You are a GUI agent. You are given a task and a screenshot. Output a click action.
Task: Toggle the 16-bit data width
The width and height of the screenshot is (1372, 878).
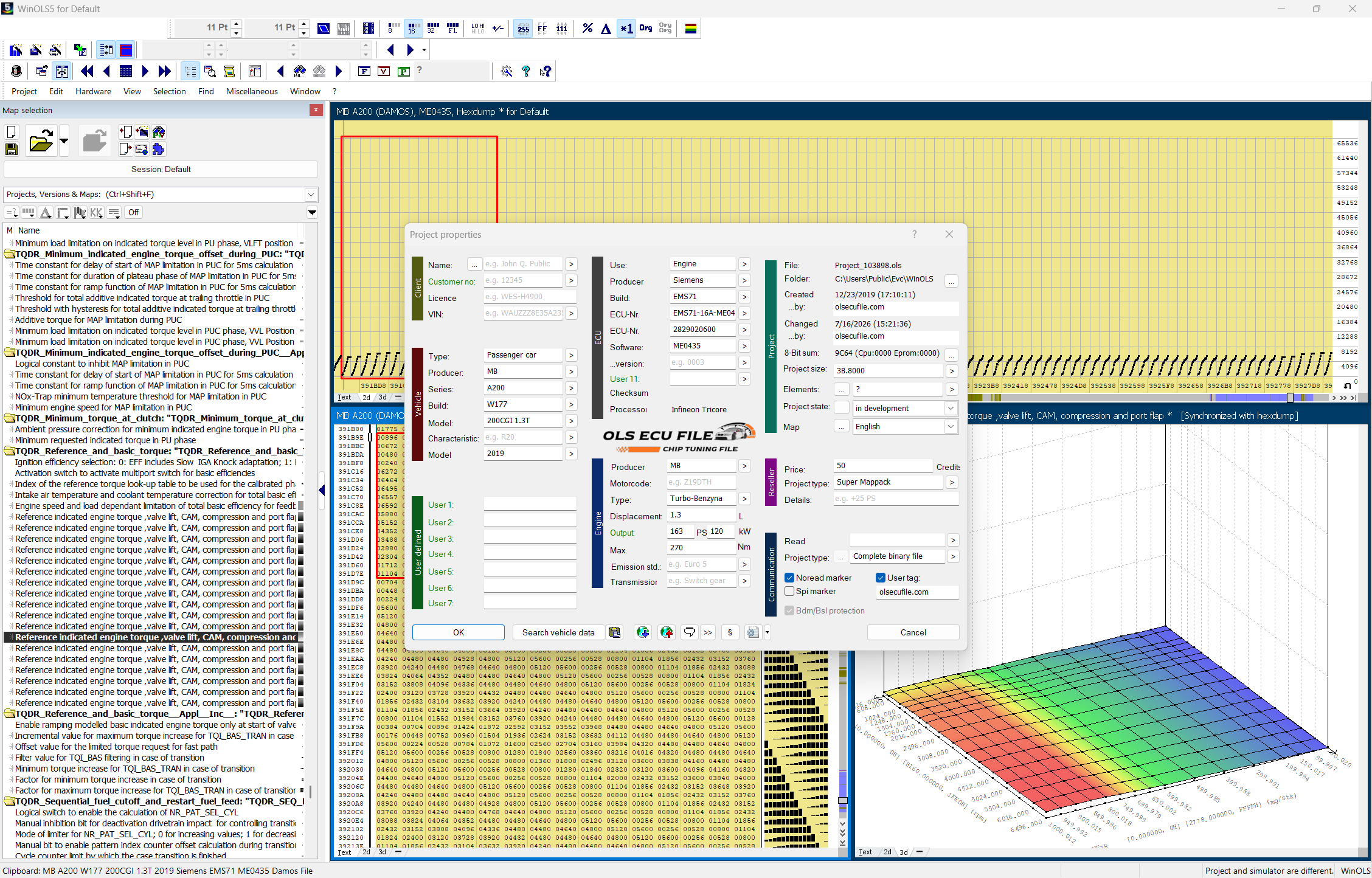point(413,29)
